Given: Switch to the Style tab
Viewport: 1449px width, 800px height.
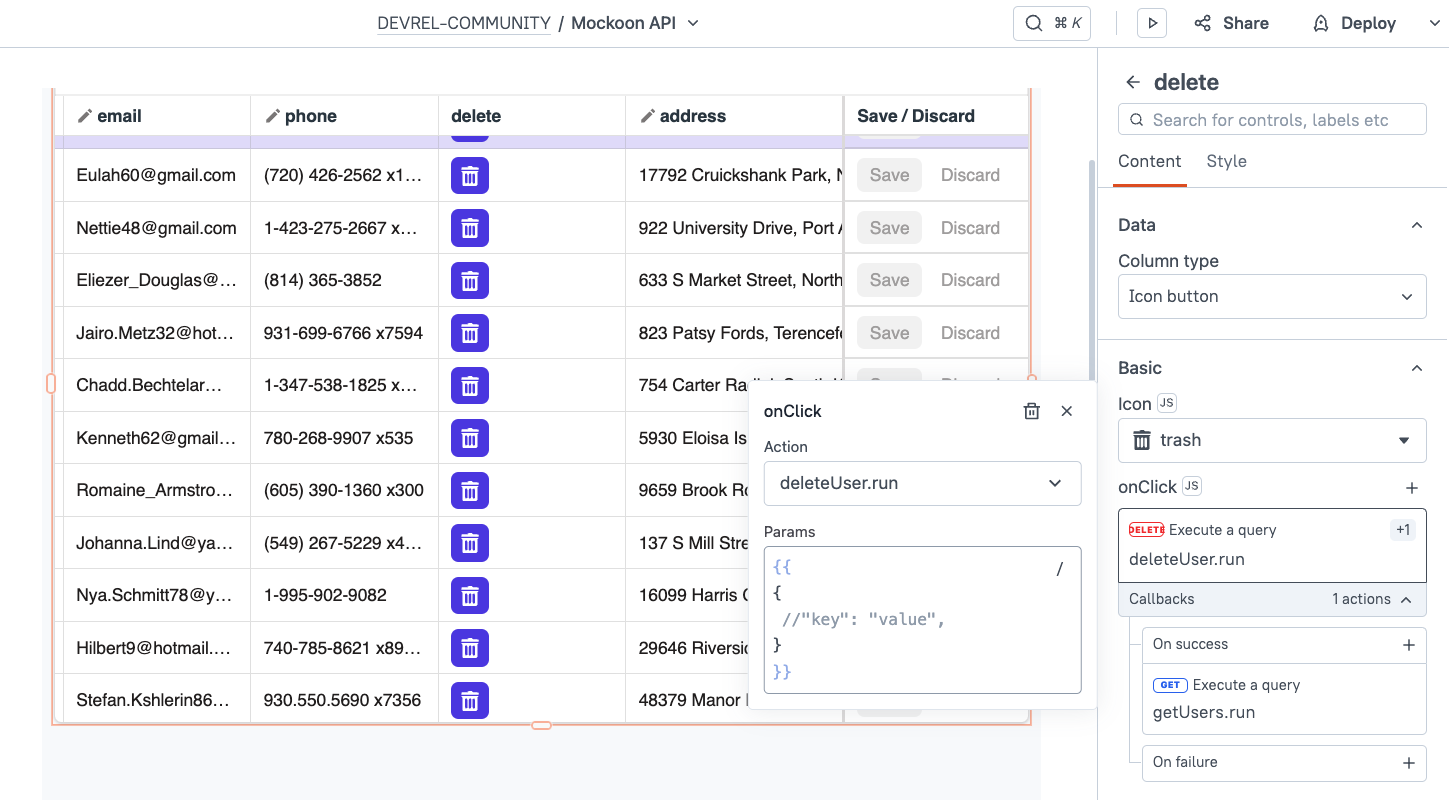Looking at the screenshot, I should coord(1226,161).
